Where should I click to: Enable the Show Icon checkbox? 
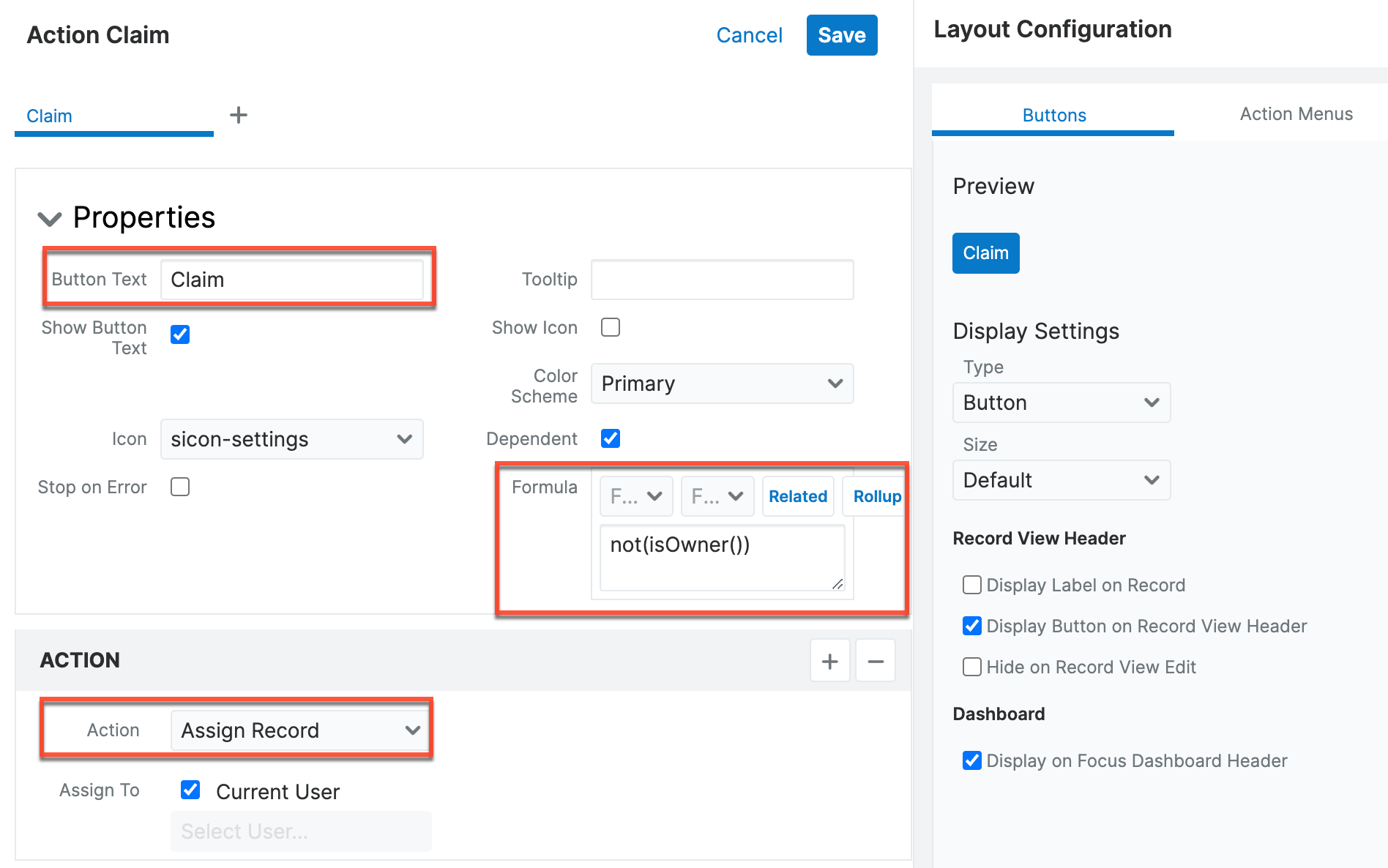[611, 327]
